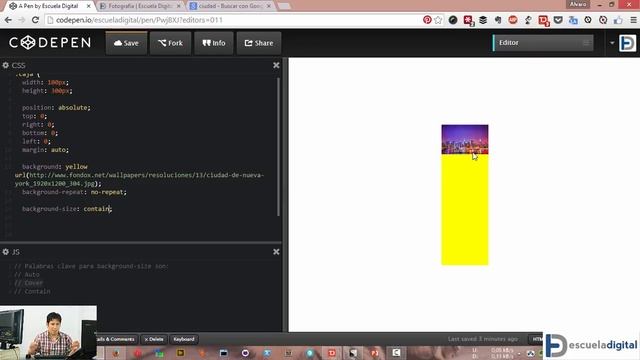Open JS panel settings gear
The height and width of the screenshot is (360, 640).
point(5,252)
